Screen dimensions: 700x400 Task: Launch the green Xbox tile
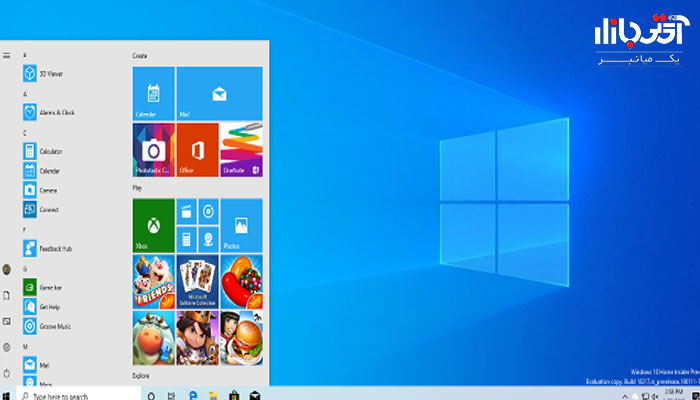coord(154,226)
